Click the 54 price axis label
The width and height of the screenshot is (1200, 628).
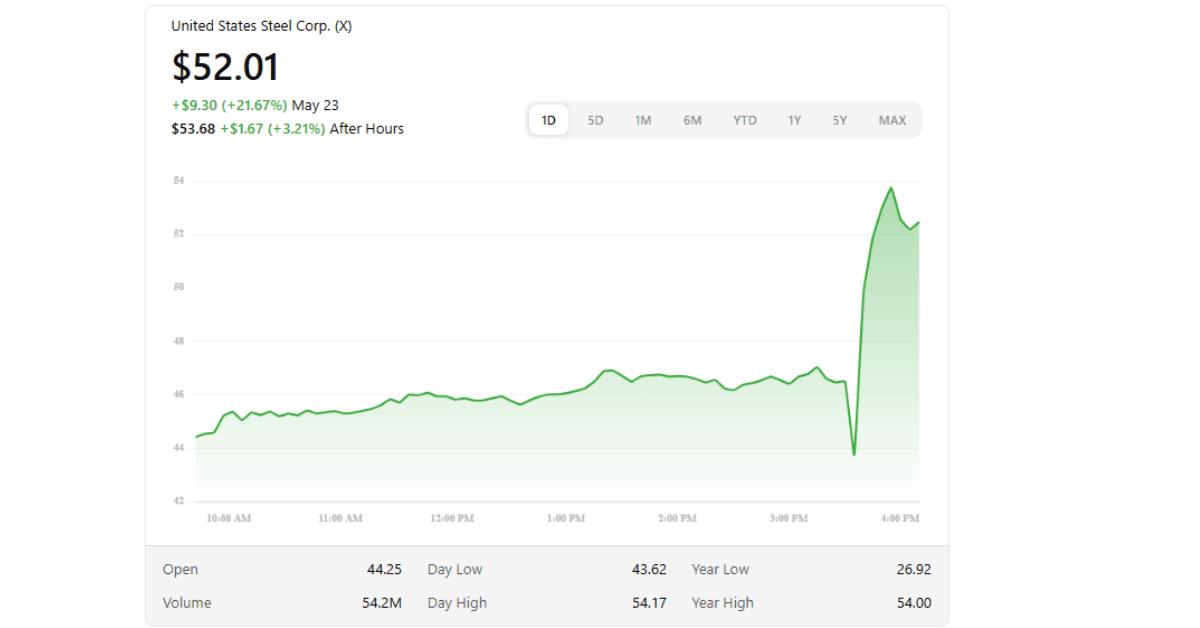click(179, 181)
